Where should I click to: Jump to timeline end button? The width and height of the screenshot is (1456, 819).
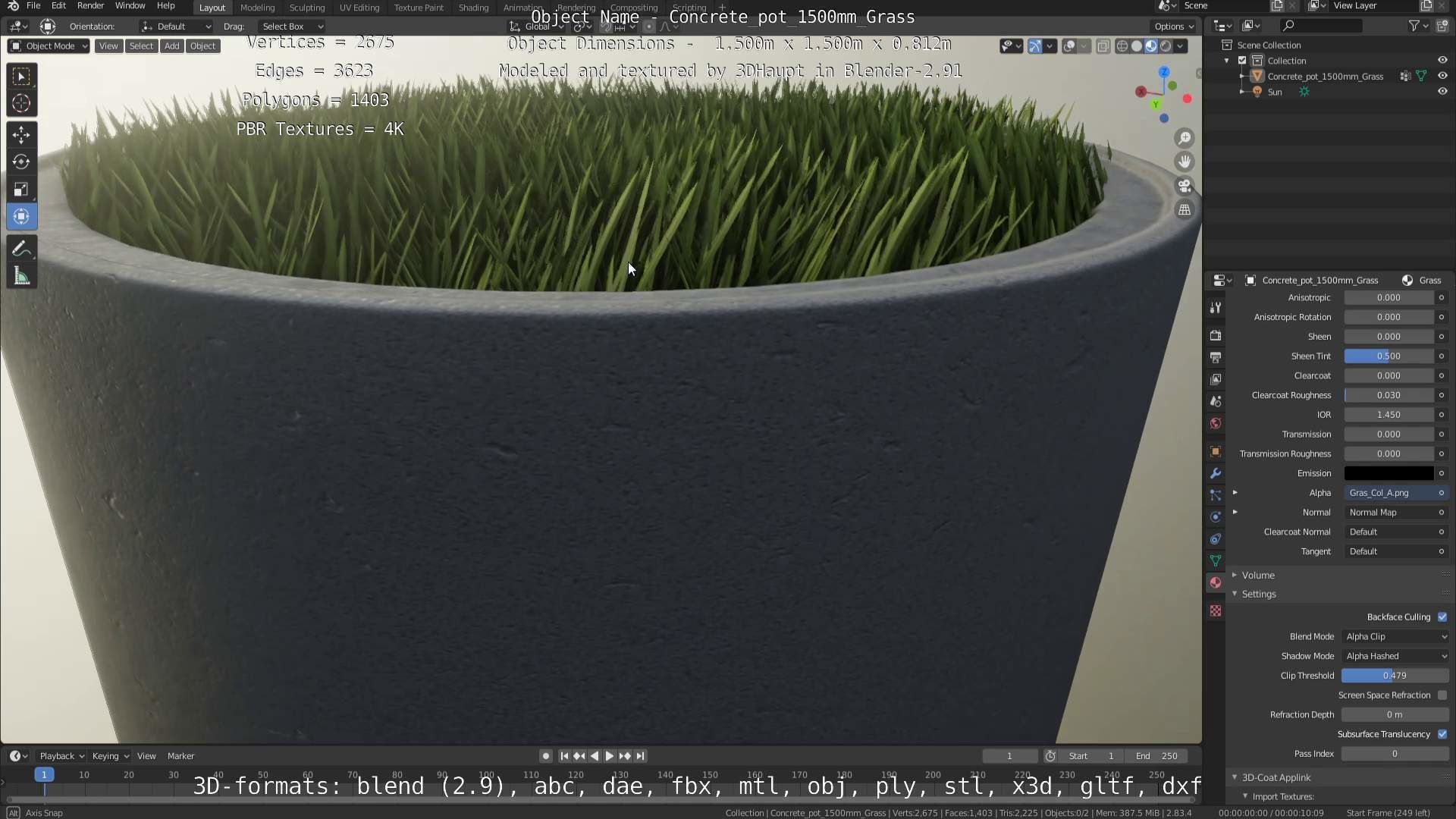pos(641,756)
